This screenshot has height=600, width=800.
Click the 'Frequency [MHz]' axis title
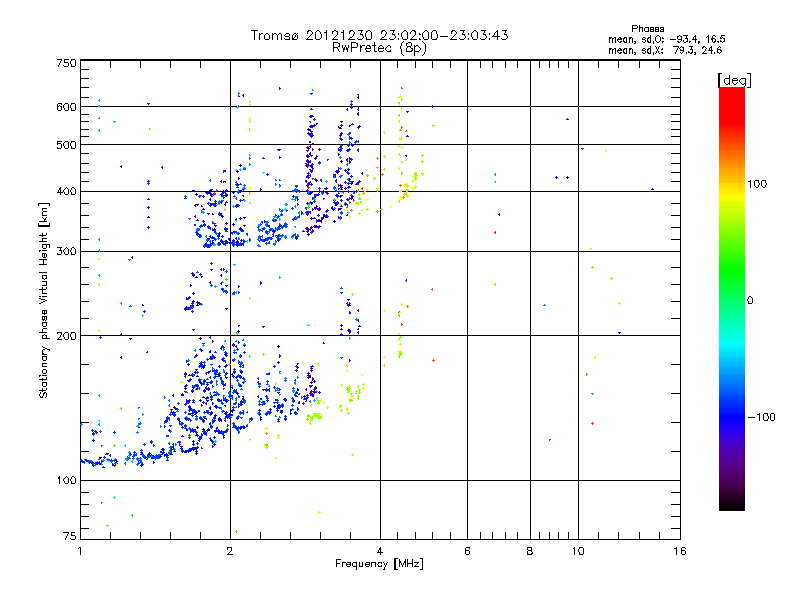point(379,564)
